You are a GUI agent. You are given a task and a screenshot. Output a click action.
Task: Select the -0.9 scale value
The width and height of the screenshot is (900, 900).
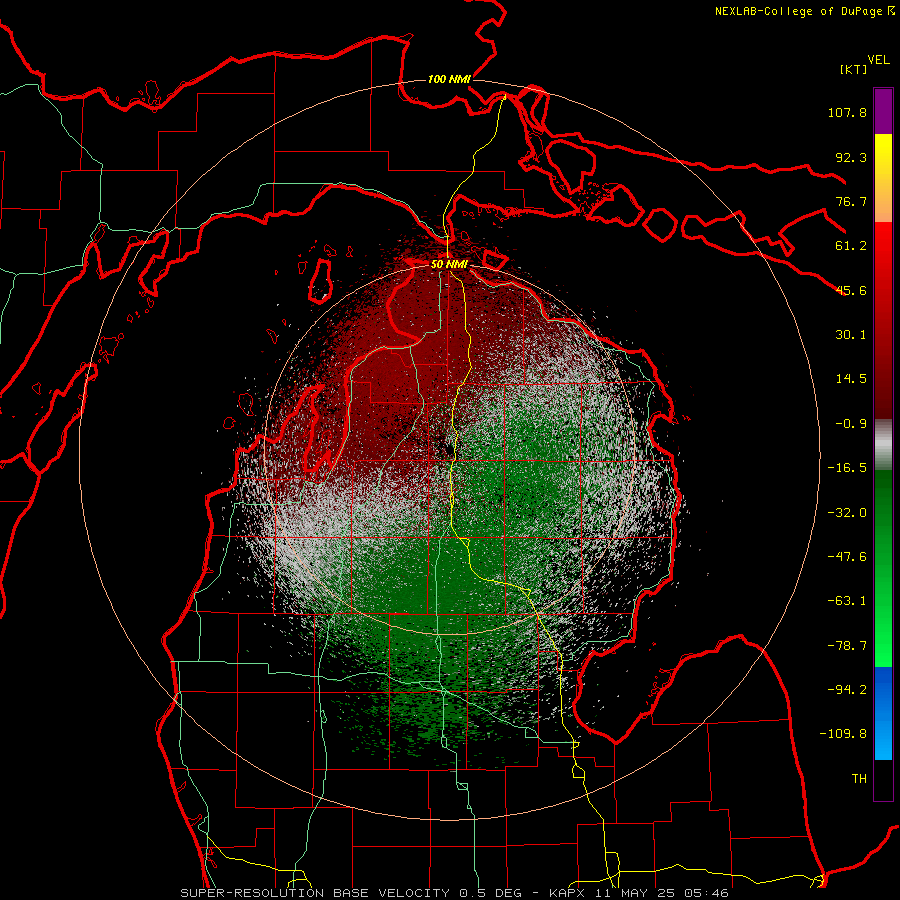click(851, 424)
